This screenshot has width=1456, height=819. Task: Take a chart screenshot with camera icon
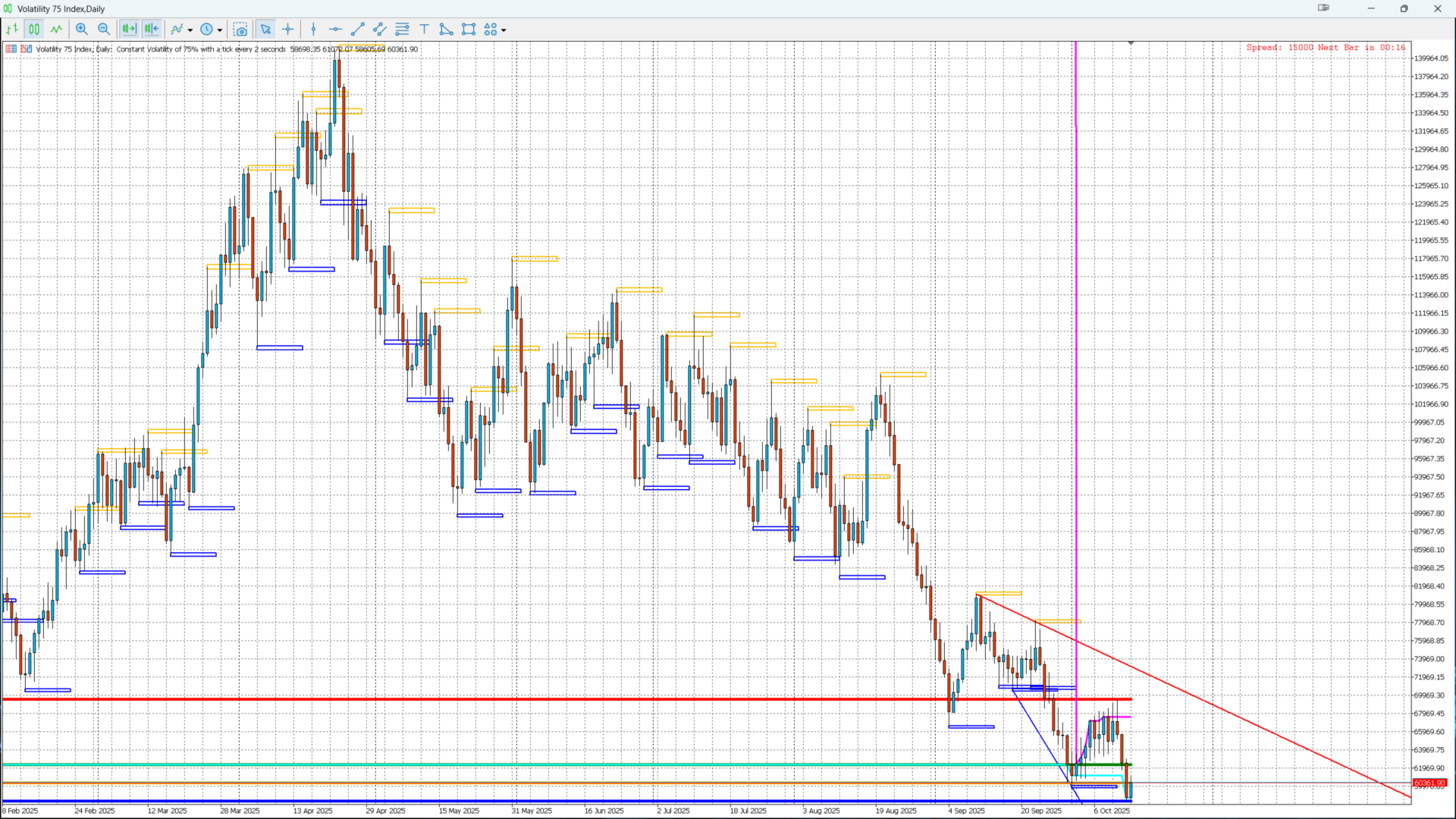pos(240,30)
